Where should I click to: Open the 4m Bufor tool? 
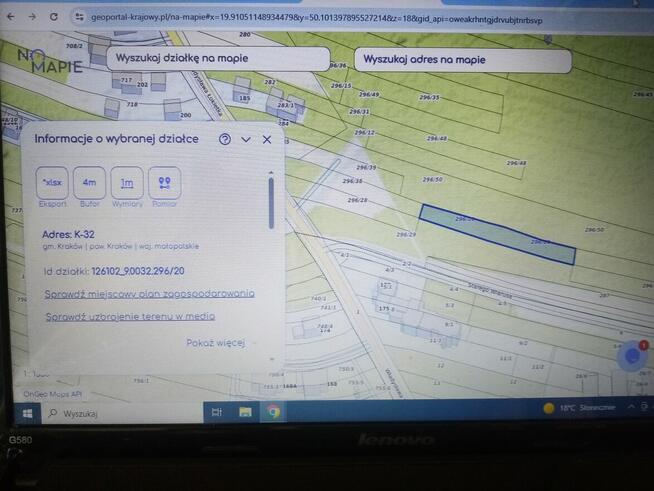click(x=90, y=183)
